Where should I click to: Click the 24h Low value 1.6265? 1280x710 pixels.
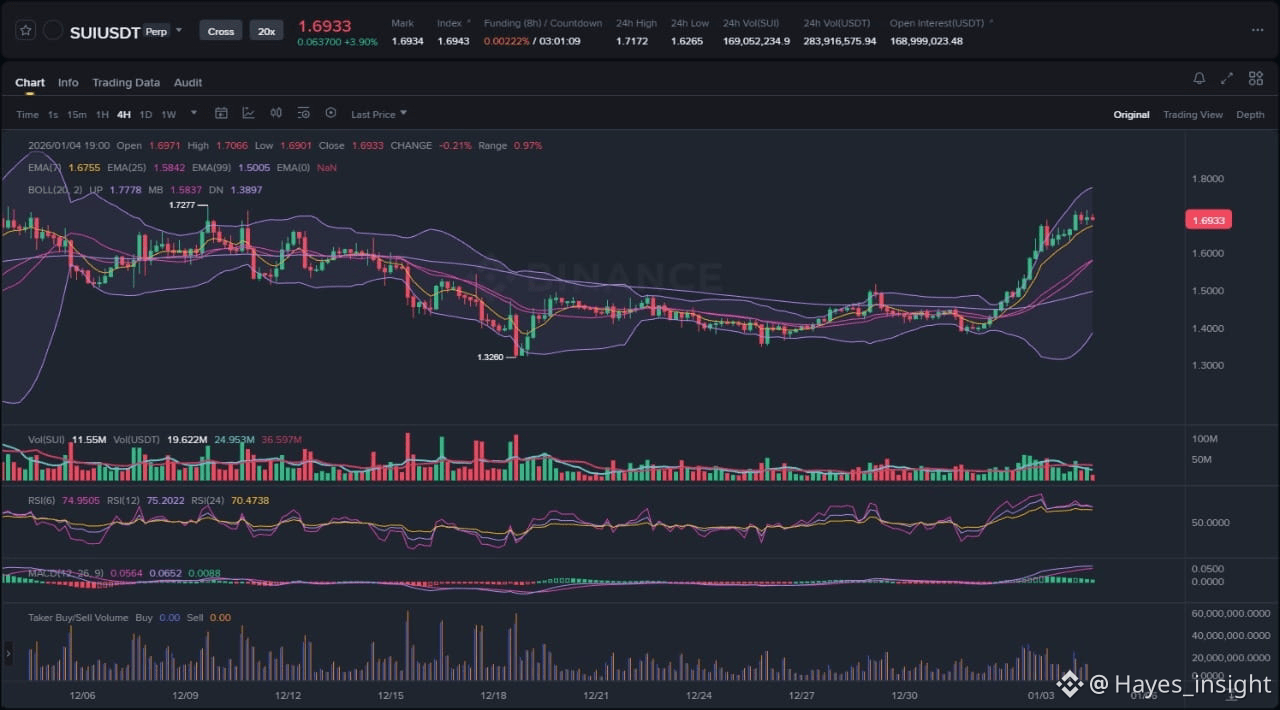[687, 41]
